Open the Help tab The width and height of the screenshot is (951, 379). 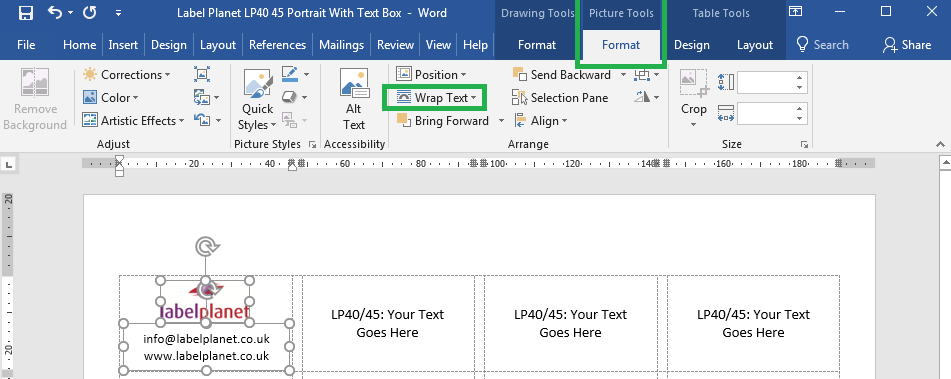476,45
